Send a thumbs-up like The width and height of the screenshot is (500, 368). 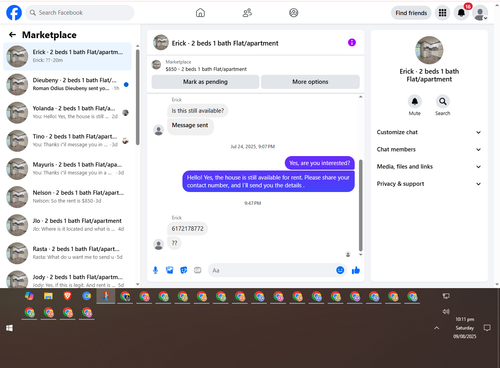pyautogui.click(x=356, y=270)
